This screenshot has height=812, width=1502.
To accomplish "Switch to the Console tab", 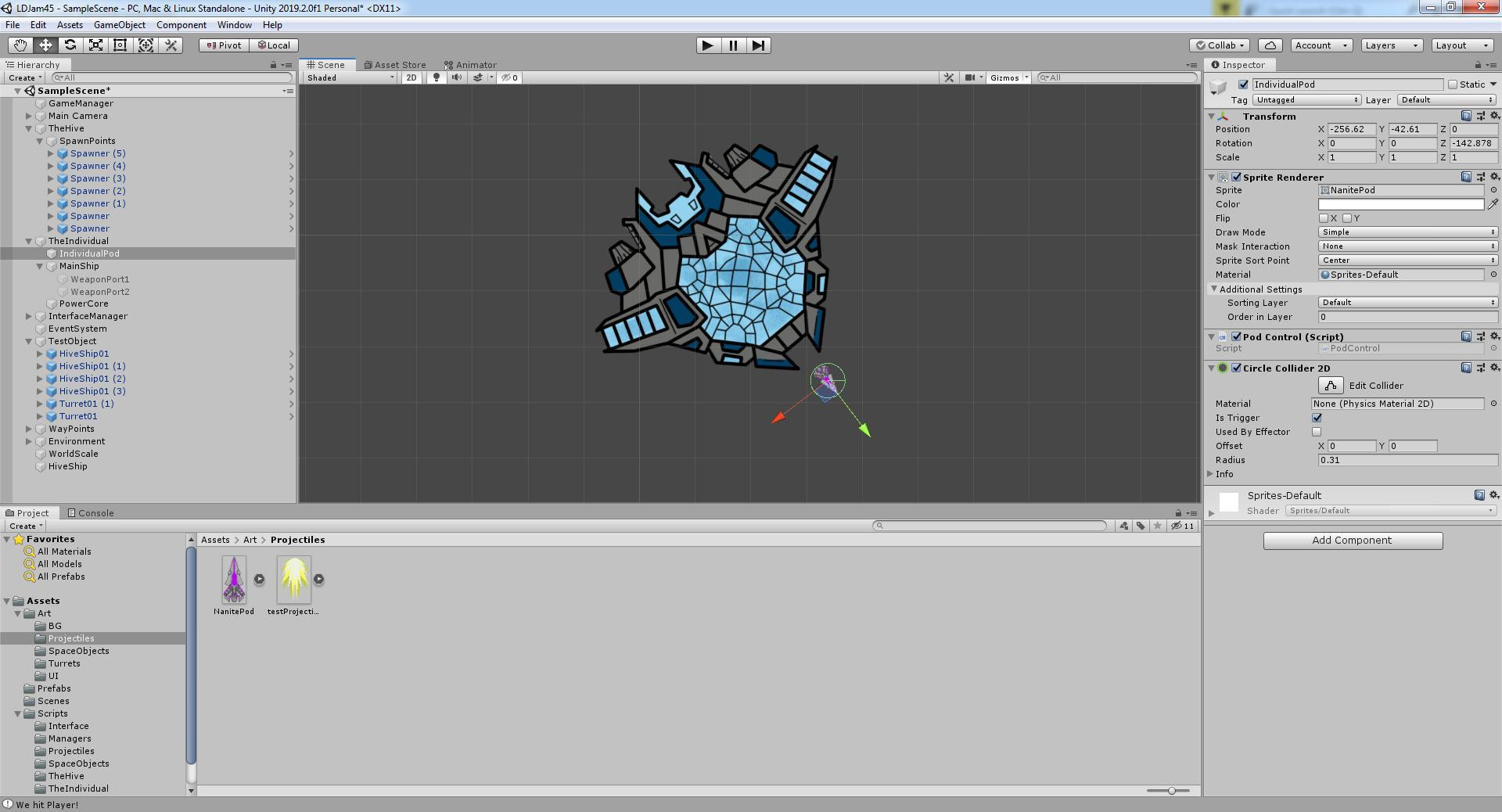I will tap(91, 513).
